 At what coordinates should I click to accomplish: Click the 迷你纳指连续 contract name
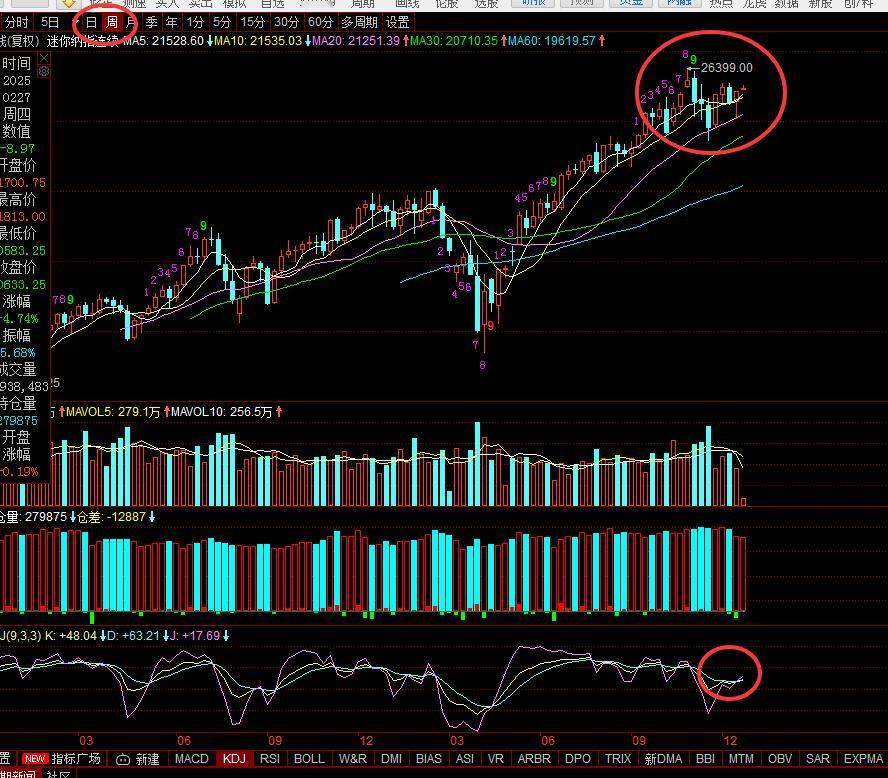click(83, 41)
